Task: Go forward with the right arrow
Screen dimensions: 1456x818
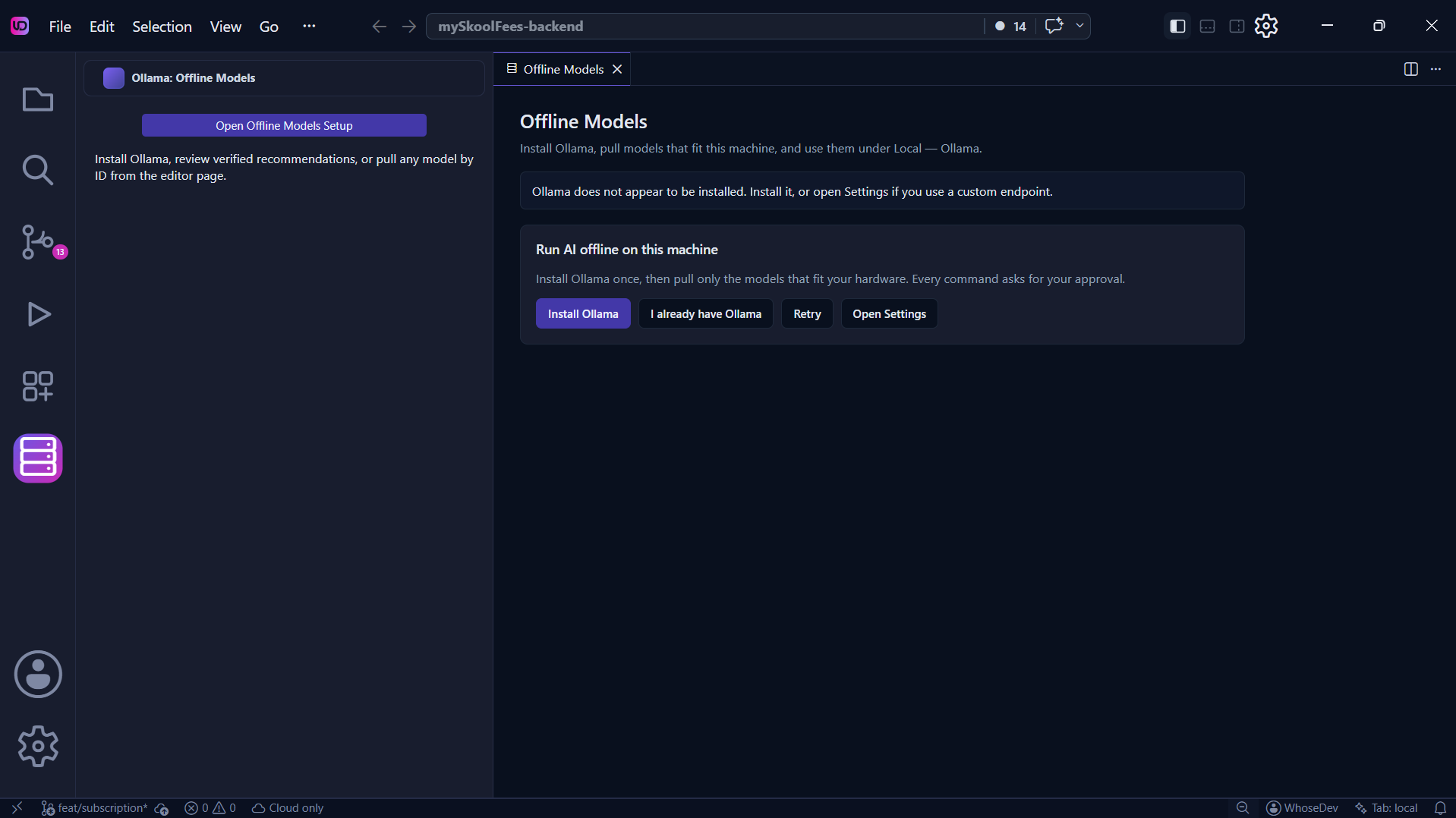Action: coord(409,26)
